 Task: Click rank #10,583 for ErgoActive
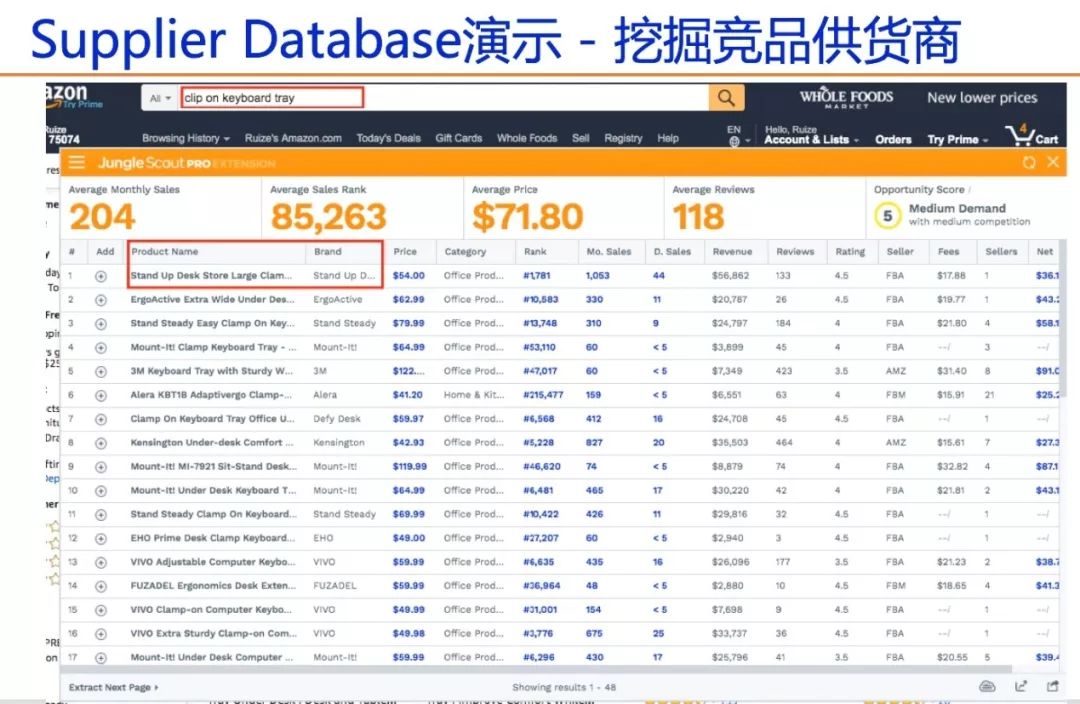click(541, 300)
